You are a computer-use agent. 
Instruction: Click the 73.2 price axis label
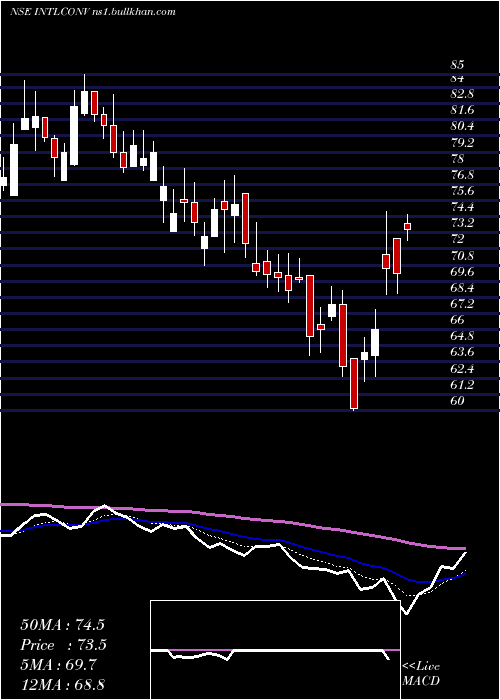(462, 223)
